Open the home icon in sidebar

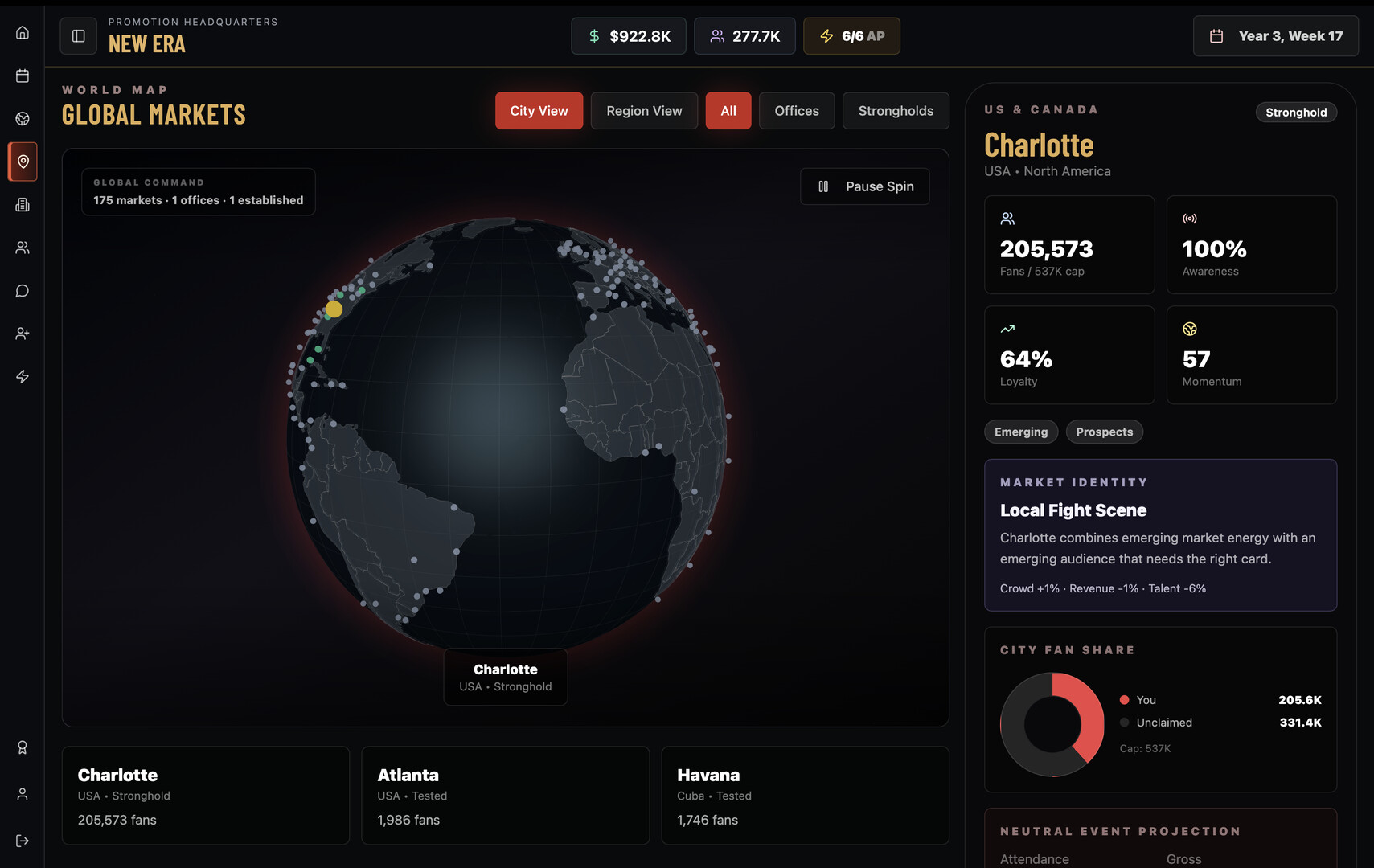click(23, 32)
